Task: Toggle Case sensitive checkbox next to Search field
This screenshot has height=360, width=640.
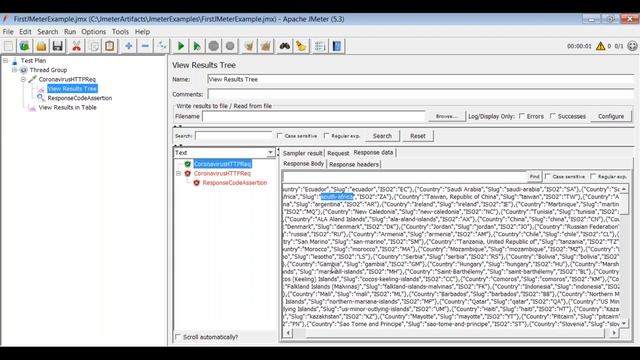Action: coord(280,136)
